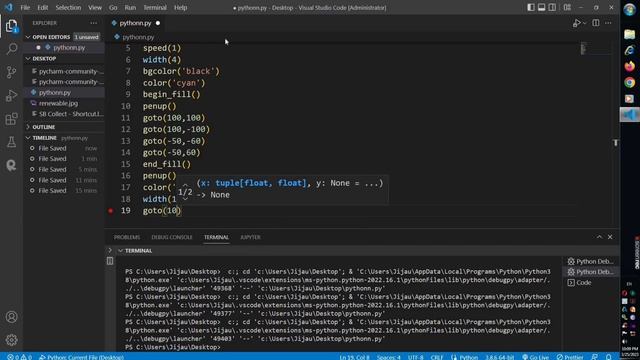Select the File Saved 5 mins timeline entry
This screenshot has width=640, height=360.
click(64, 169)
